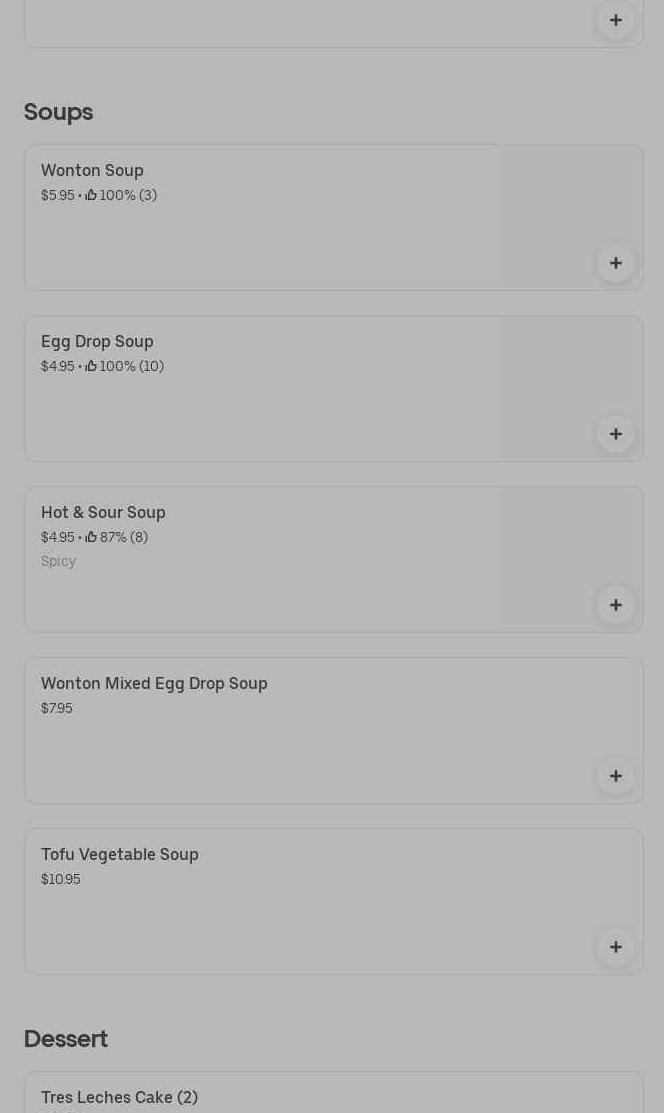Tap the plus button on Tofu Vegetable Soup
Viewport: 664px width, 1113px height.
pos(615,947)
